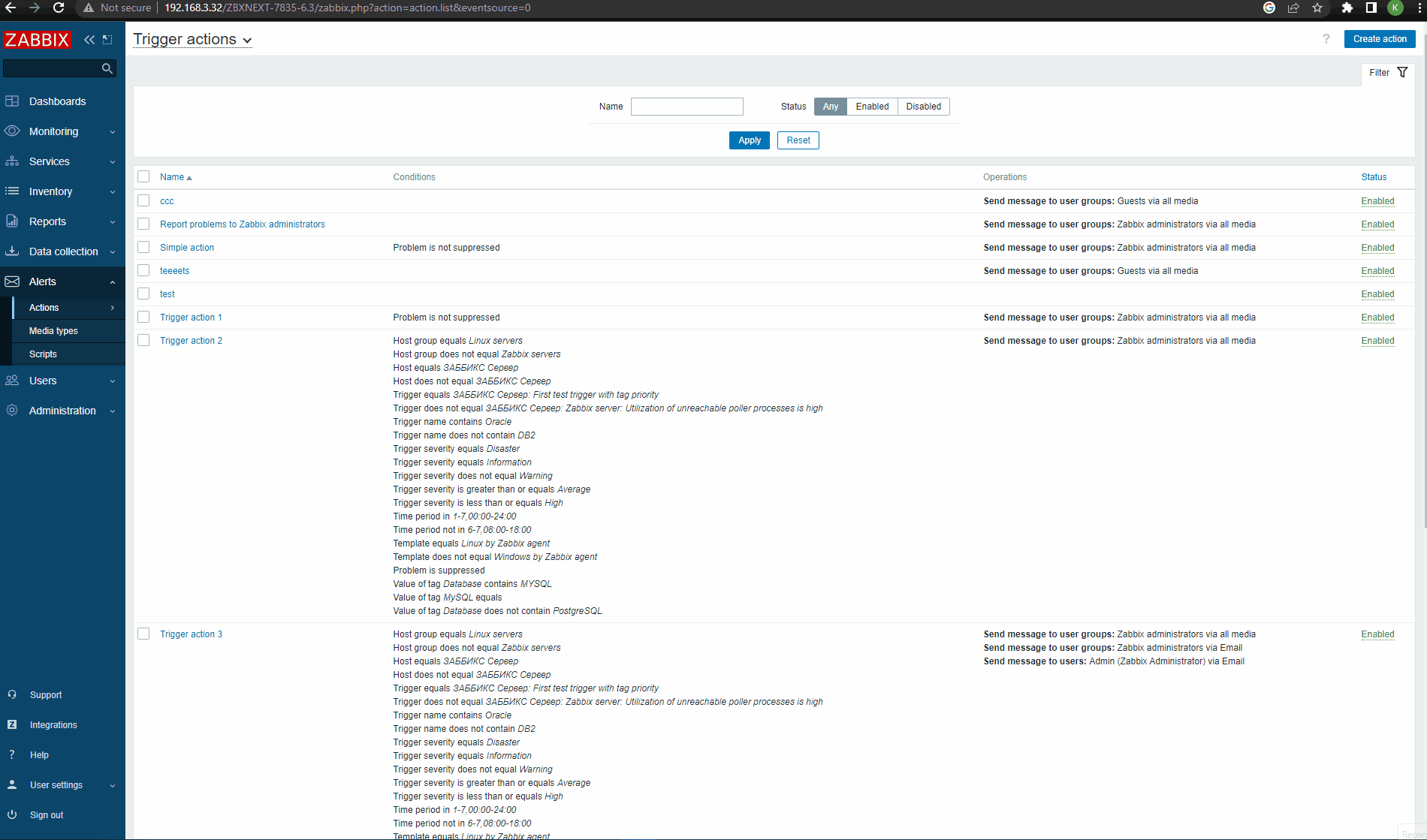
Task: Click the Alerts envelope icon
Action: point(12,282)
